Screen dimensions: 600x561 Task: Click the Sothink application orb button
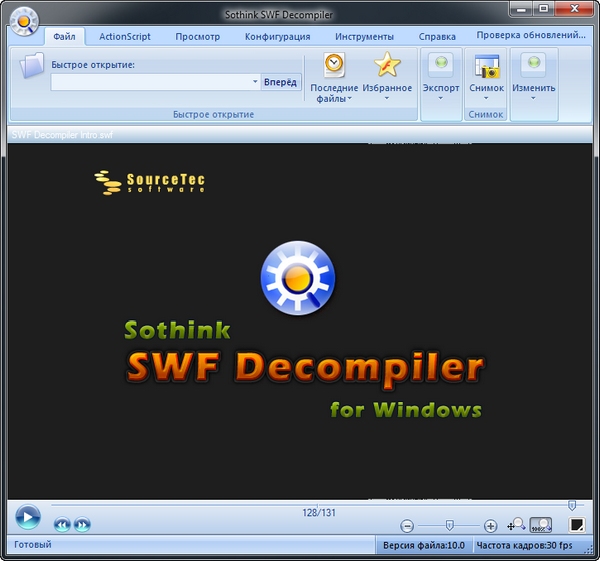click(x=23, y=19)
